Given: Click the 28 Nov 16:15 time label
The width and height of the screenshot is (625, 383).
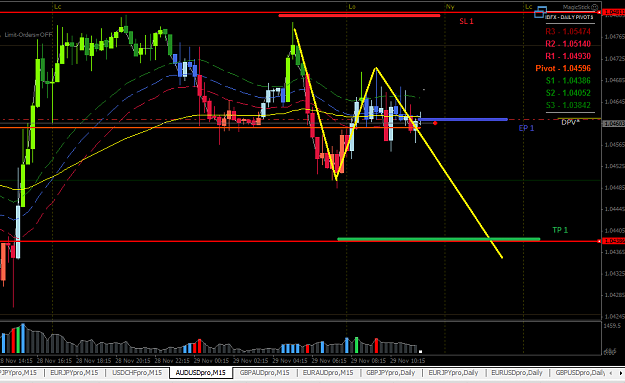Looking at the screenshot, I should pyautogui.click(x=54, y=361).
